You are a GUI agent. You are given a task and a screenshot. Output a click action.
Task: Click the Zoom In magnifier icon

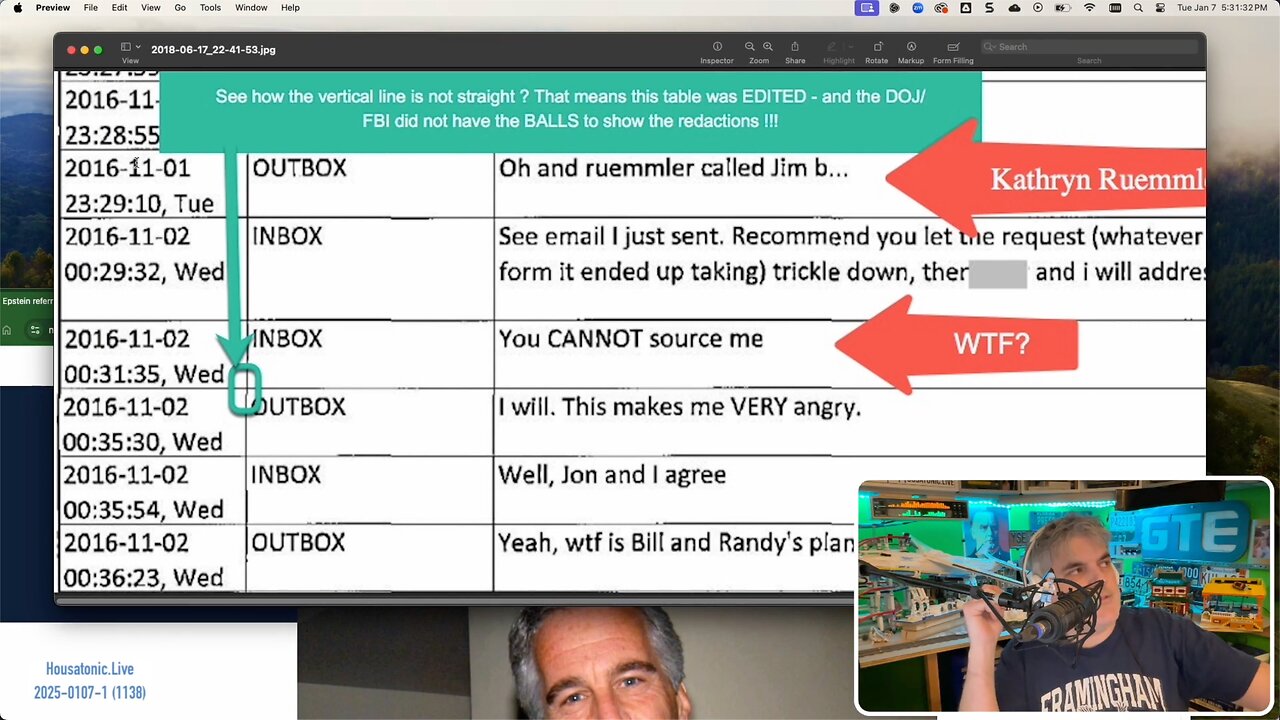pyautogui.click(x=768, y=47)
